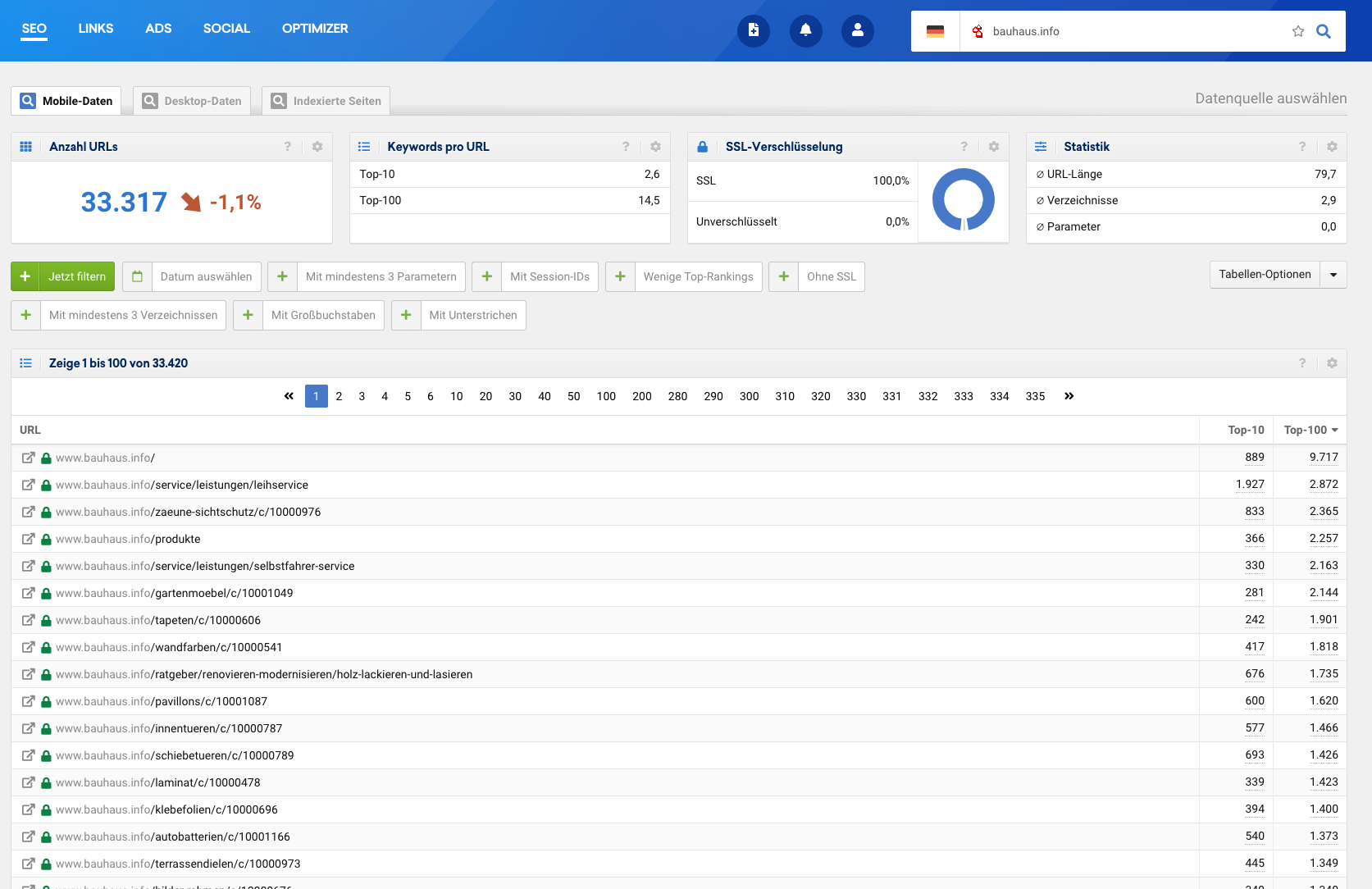Open the Anzahl URLs settings gear
1372x889 pixels.
(x=317, y=147)
